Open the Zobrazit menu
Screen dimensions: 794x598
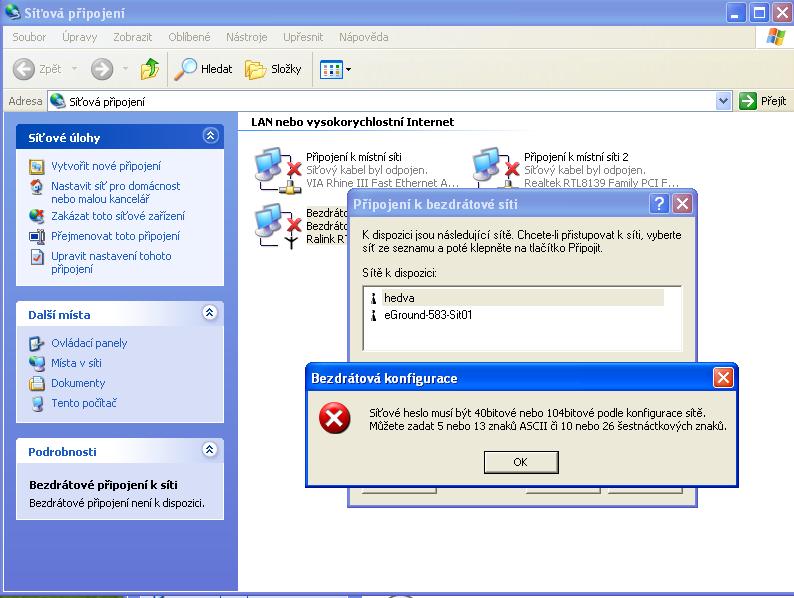[132, 37]
